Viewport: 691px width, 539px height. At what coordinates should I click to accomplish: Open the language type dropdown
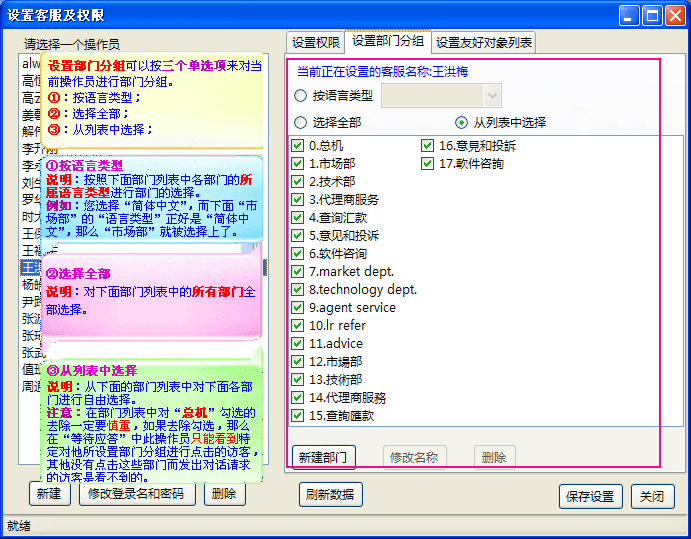click(491, 95)
